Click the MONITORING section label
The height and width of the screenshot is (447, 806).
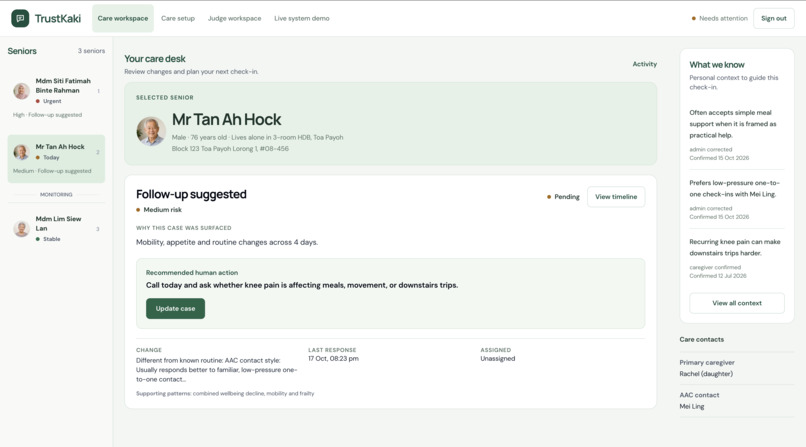[x=56, y=195]
